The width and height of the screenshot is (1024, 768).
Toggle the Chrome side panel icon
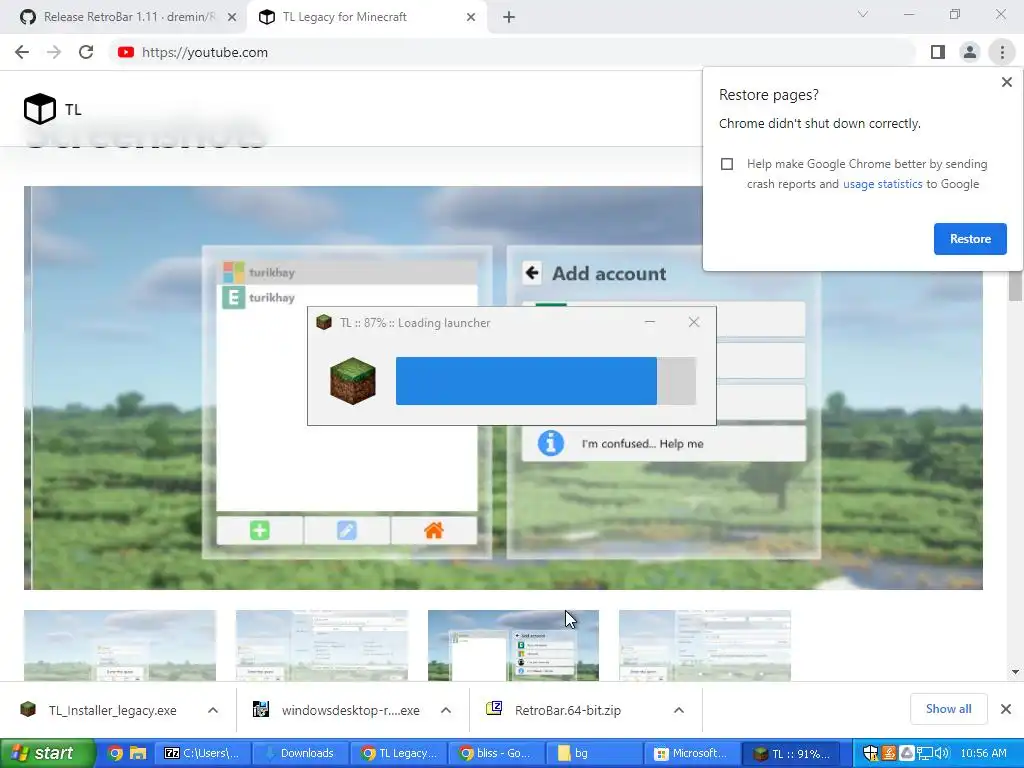[938, 52]
